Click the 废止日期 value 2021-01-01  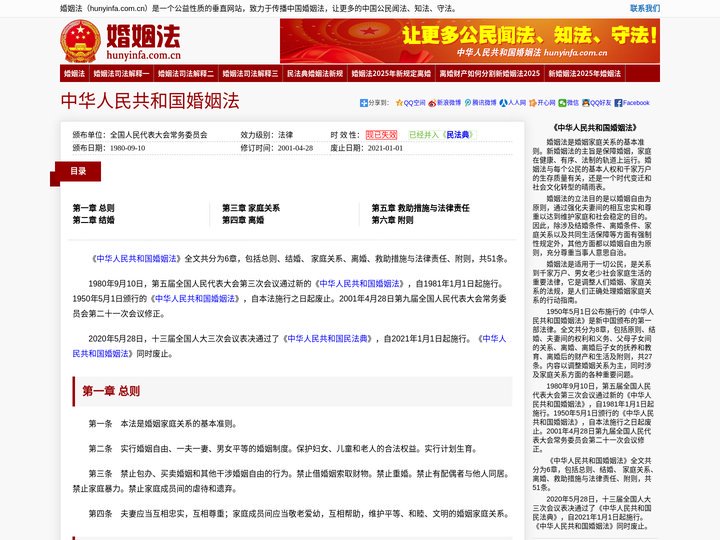(x=385, y=148)
